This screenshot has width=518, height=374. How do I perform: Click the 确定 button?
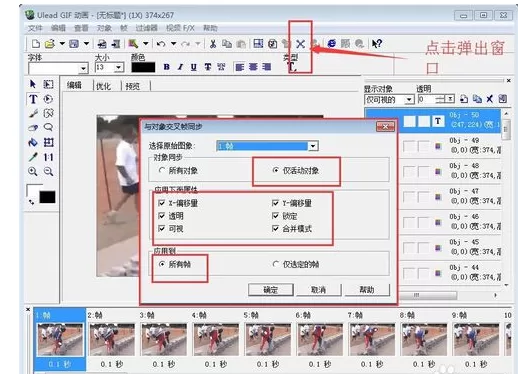(x=271, y=290)
